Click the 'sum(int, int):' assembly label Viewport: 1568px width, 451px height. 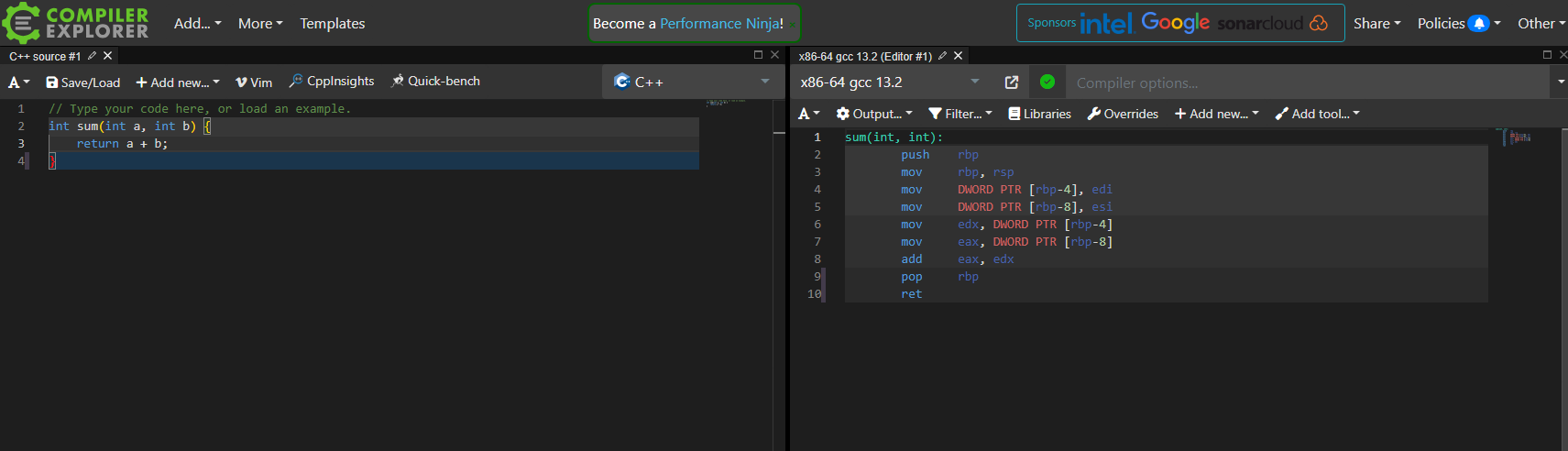[894, 137]
